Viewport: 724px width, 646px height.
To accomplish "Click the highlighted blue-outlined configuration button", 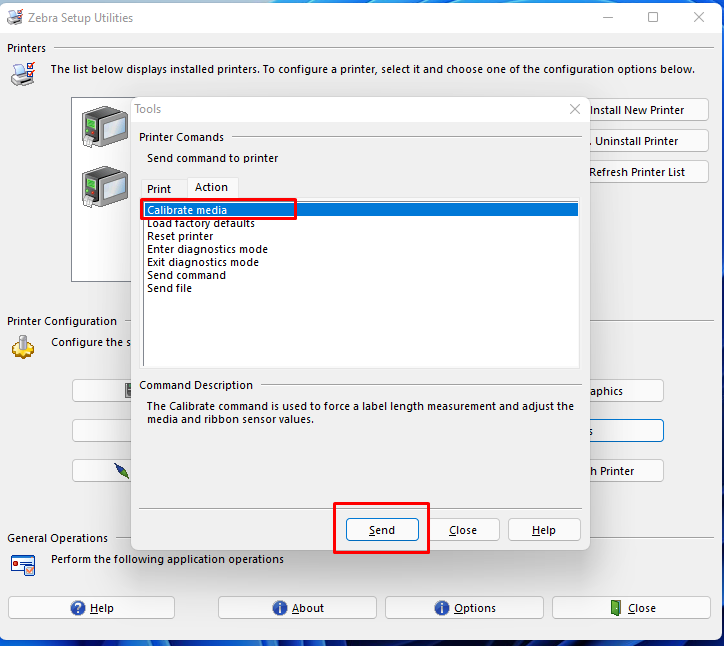I will pos(627,431).
